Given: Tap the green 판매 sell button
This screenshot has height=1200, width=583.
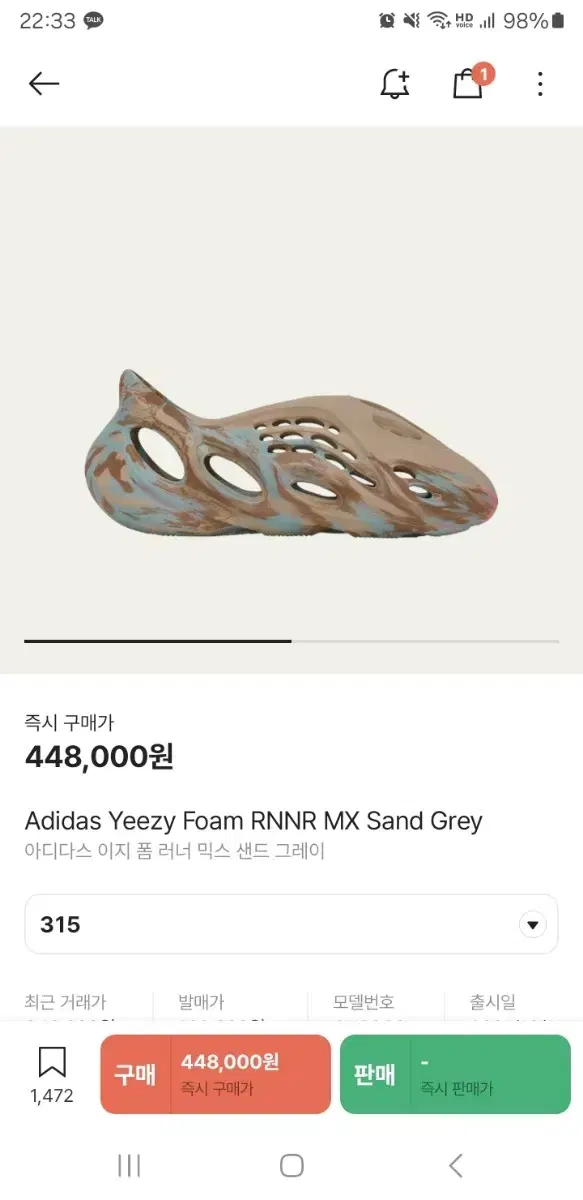Looking at the screenshot, I should coord(455,1074).
